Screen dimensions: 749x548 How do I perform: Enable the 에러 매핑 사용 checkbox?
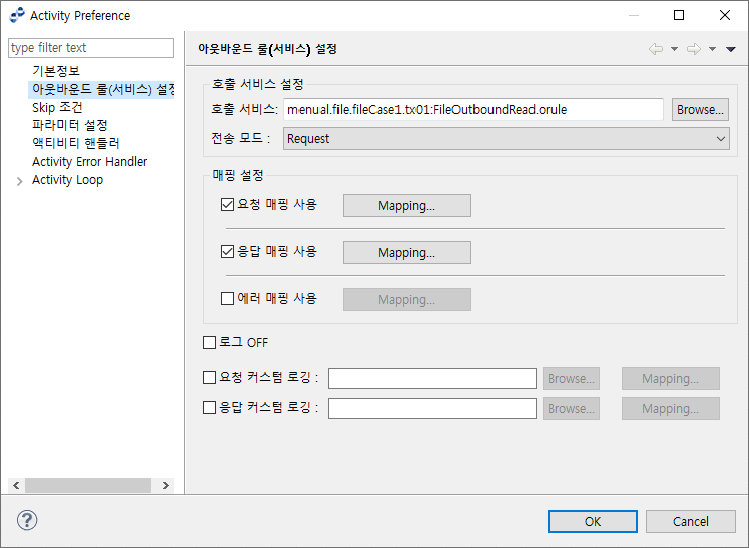(x=227, y=298)
